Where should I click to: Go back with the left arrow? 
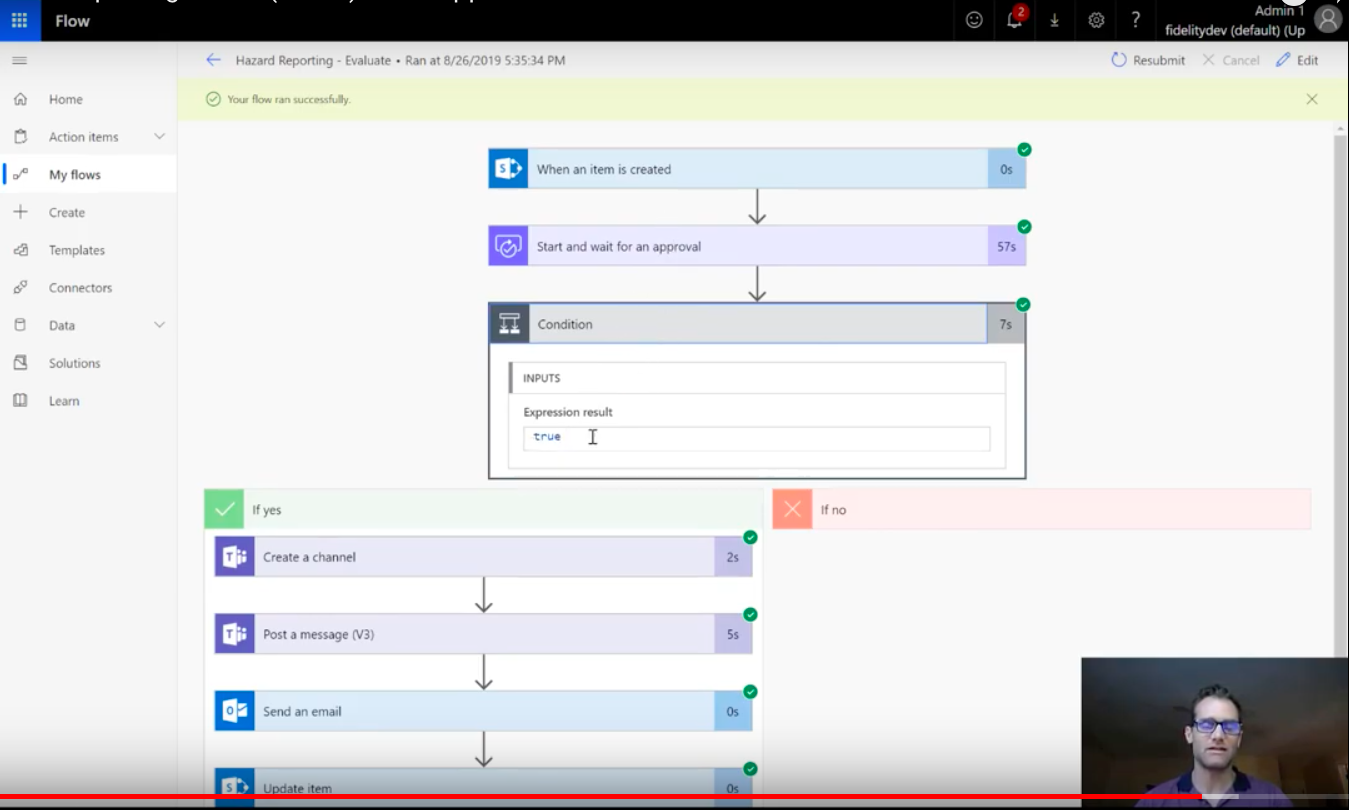[213, 60]
